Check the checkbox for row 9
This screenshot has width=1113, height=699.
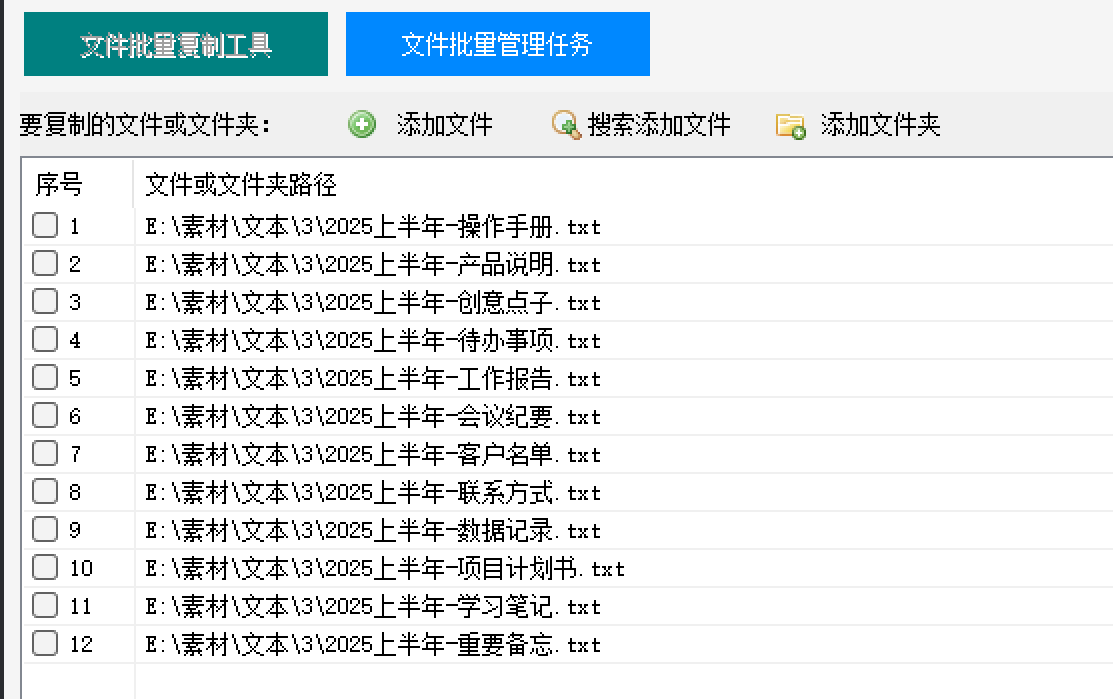click(44, 530)
